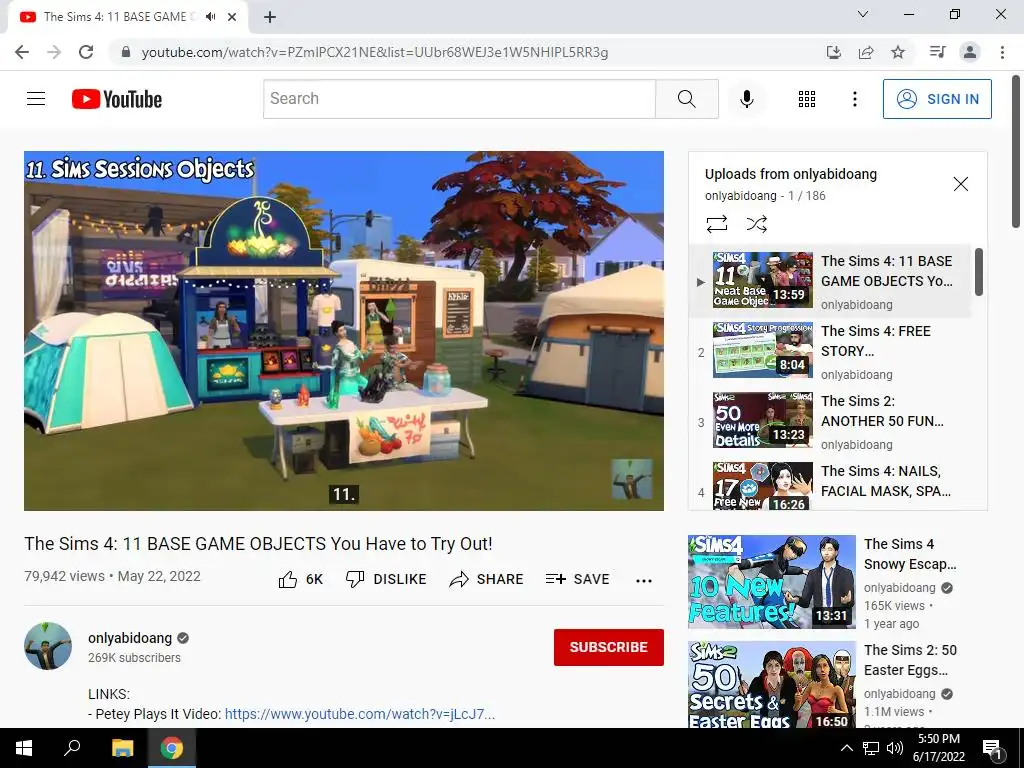Reload the page
Image resolution: width=1024 pixels, height=768 pixels.
86,52
